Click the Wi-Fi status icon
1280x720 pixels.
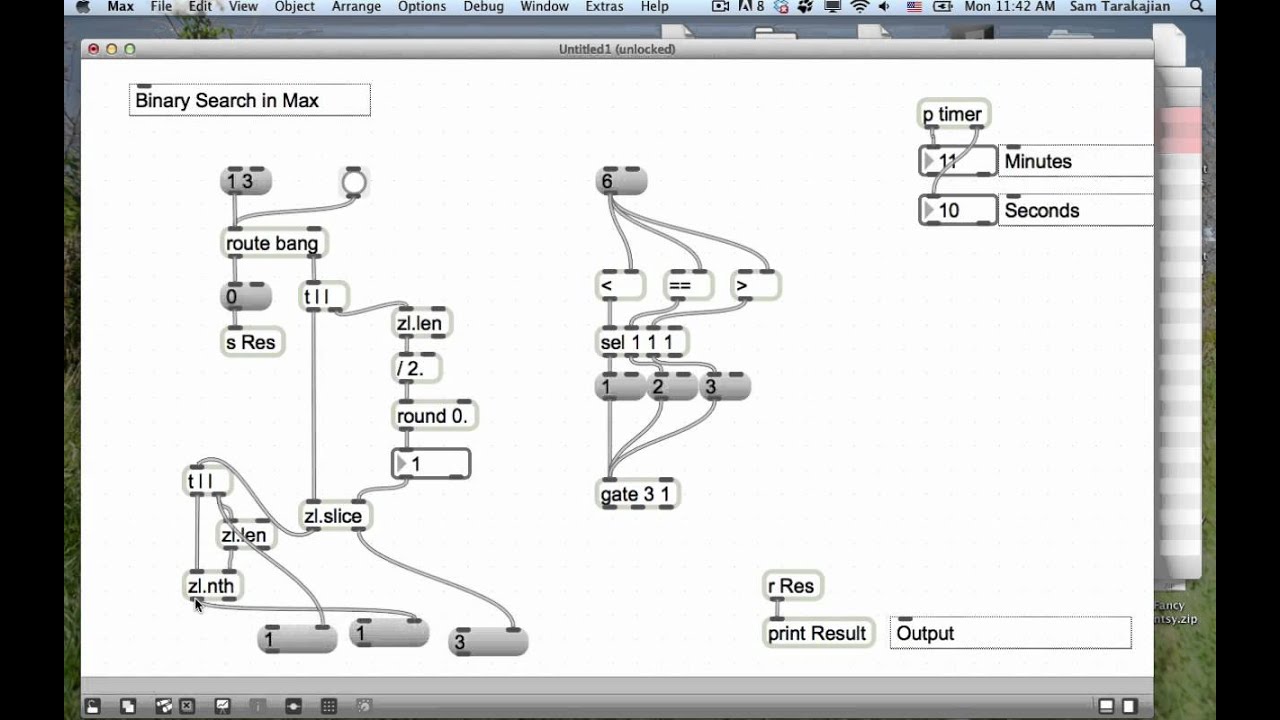pyautogui.click(x=860, y=7)
